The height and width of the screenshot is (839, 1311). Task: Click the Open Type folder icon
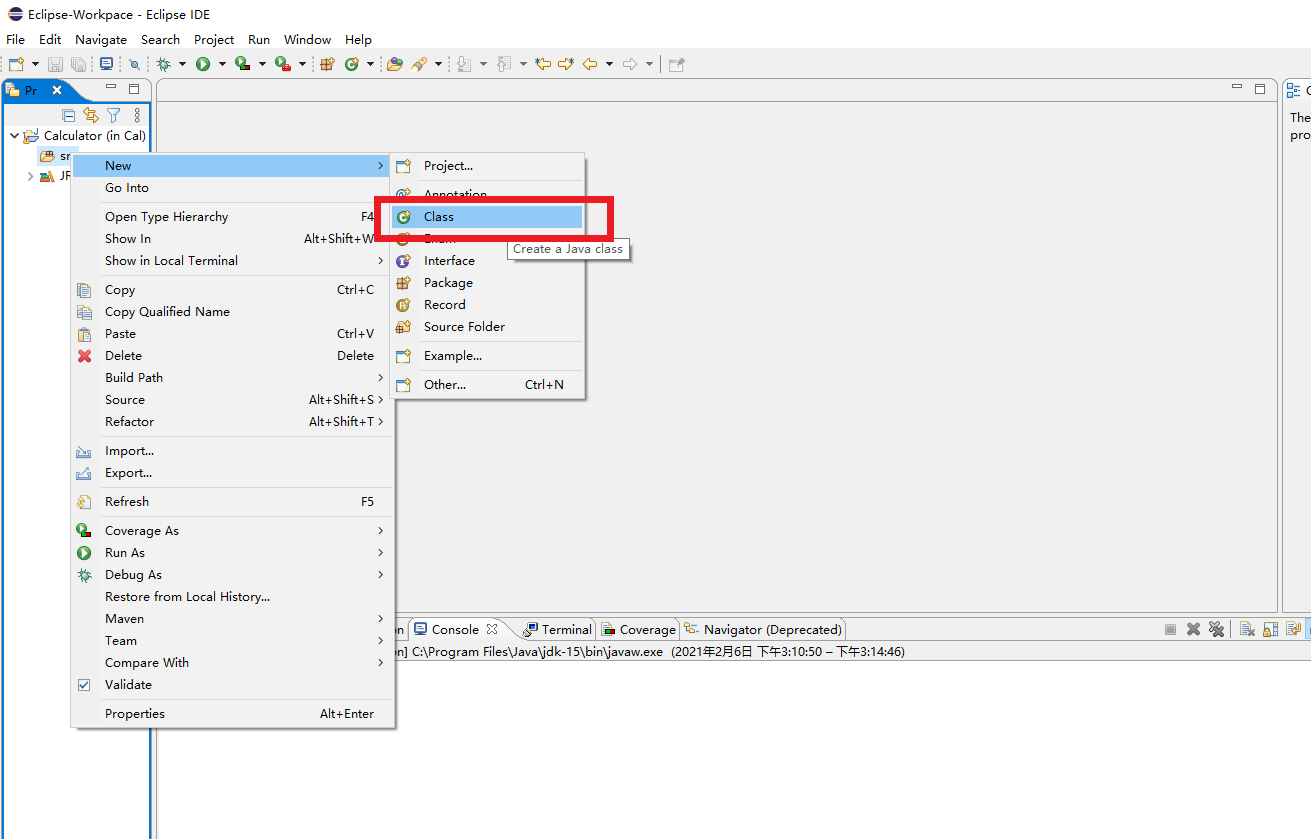click(395, 64)
